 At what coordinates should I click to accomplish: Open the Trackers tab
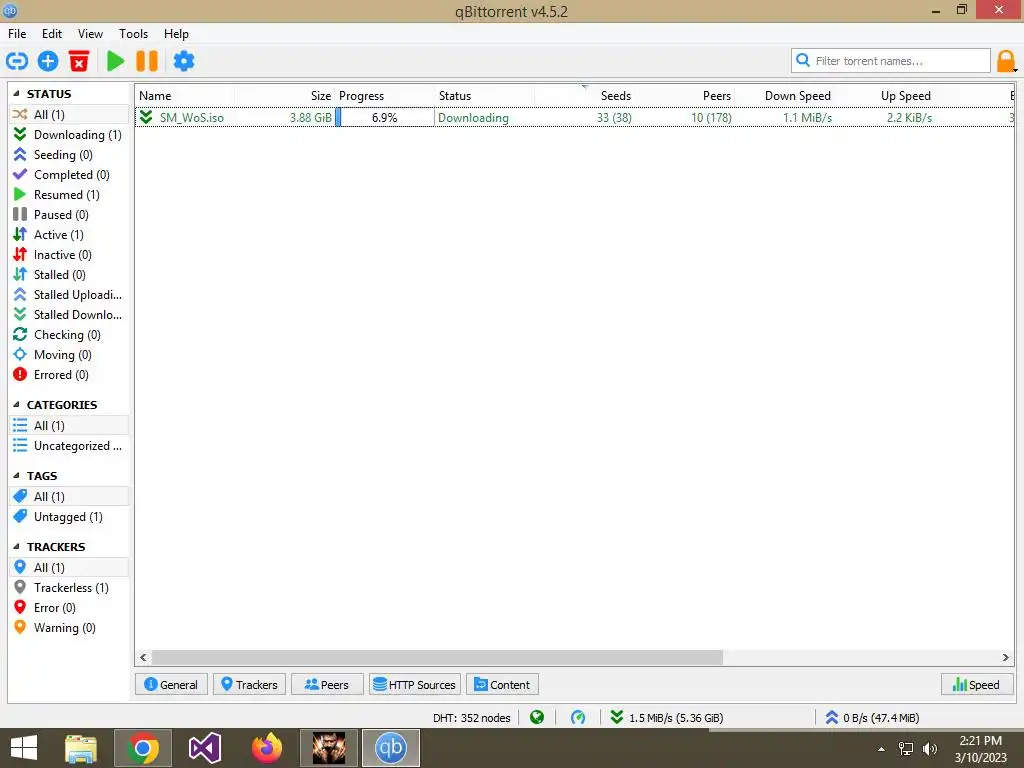point(249,684)
